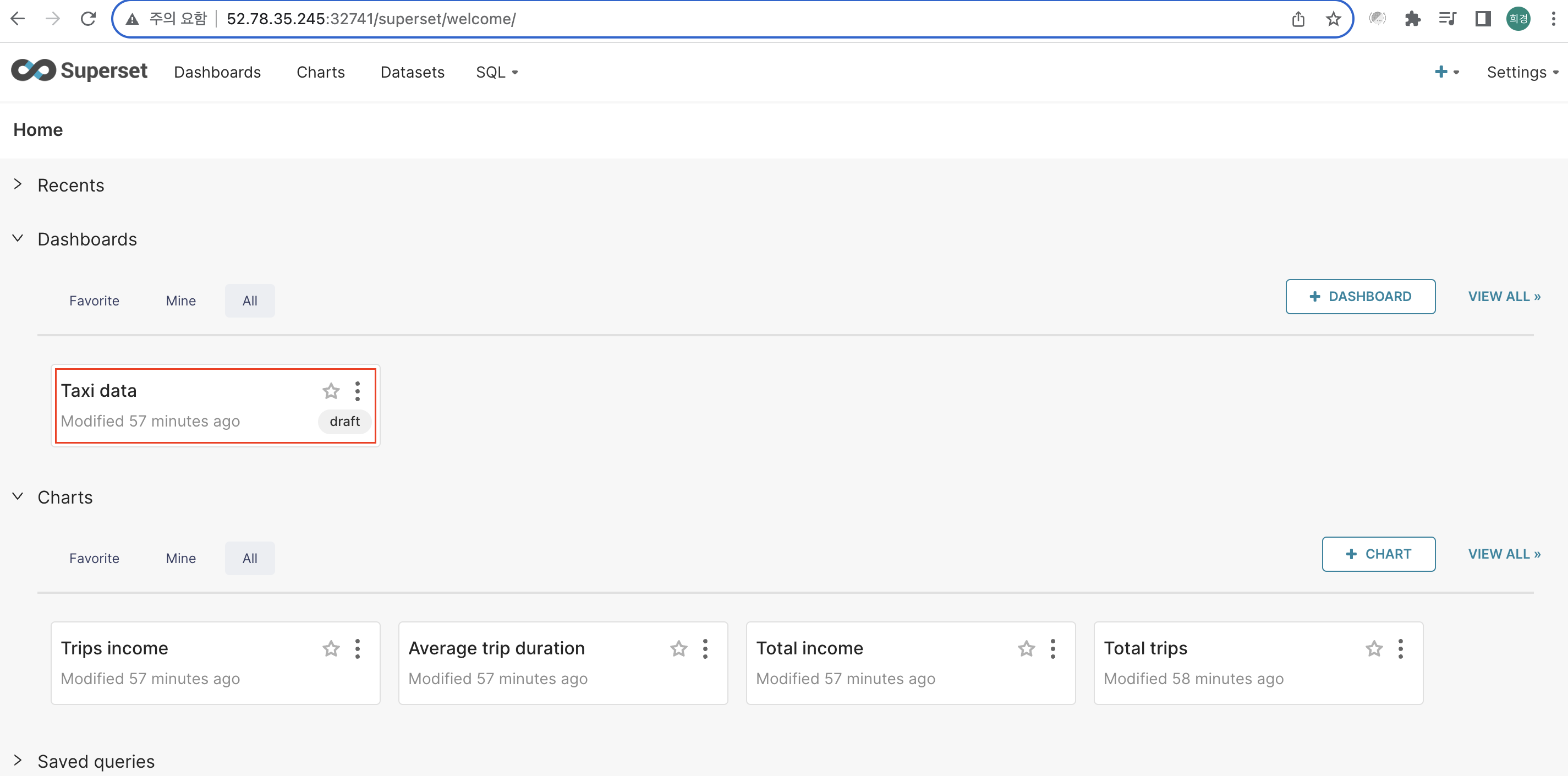Reload the page with browser refresh icon
The height and width of the screenshot is (776, 1568).
(x=88, y=19)
